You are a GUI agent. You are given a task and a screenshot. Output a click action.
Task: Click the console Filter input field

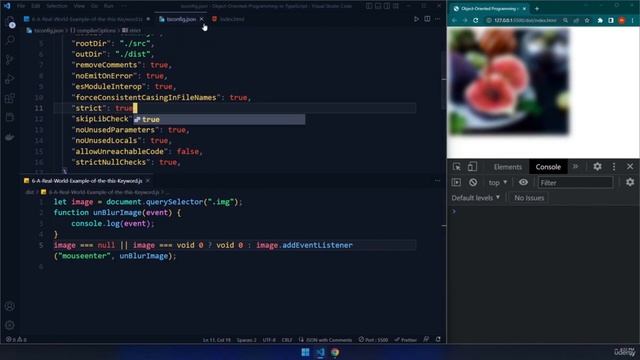point(575,182)
